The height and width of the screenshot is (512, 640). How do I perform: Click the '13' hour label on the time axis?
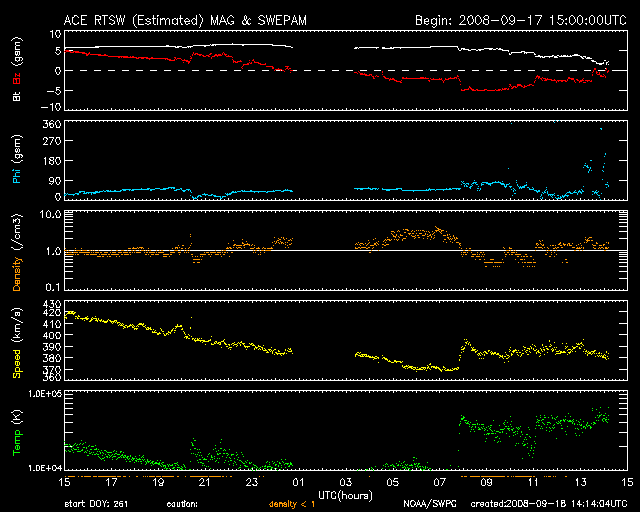(x=580, y=483)
